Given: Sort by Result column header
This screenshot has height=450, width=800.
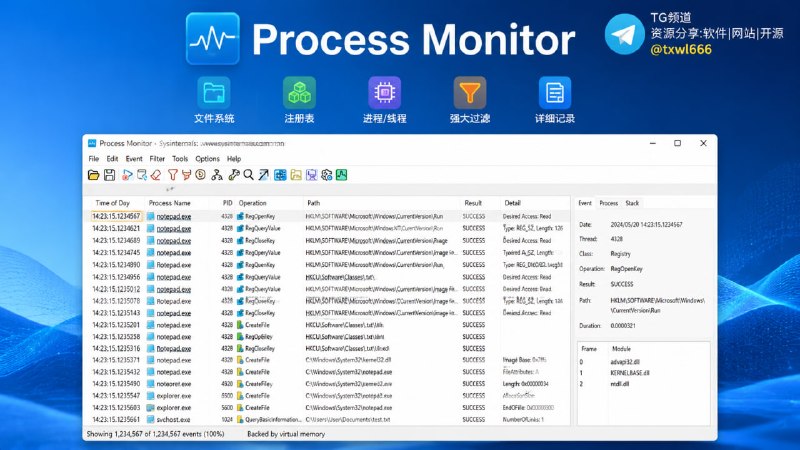Looking at the screenshot, I should [x=473, y=203].
